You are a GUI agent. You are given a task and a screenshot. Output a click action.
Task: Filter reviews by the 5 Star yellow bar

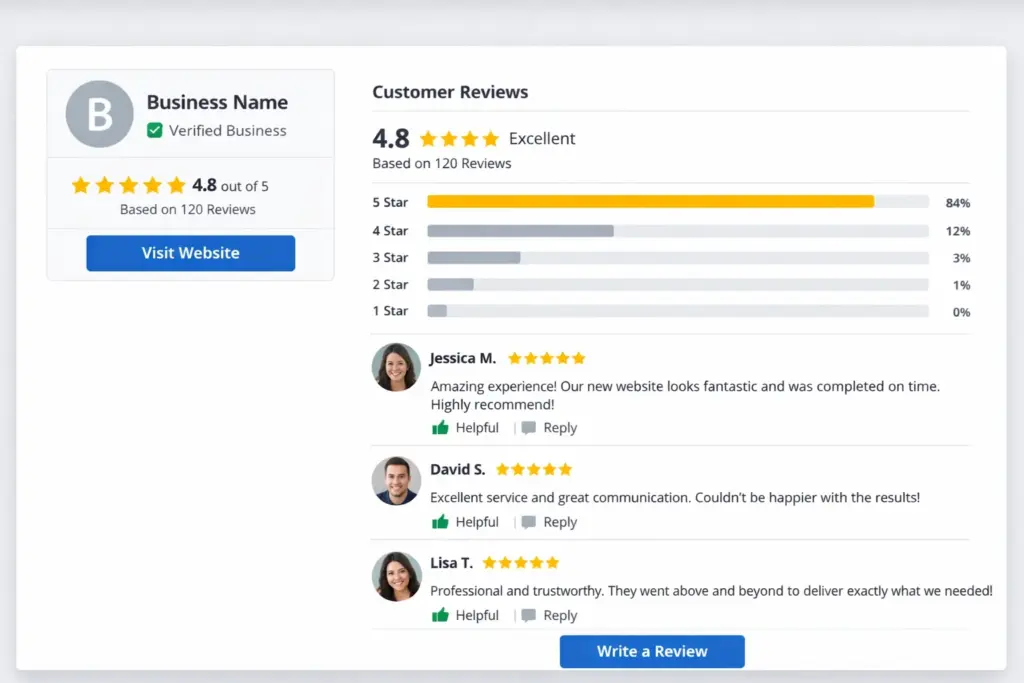coord(650,202)
